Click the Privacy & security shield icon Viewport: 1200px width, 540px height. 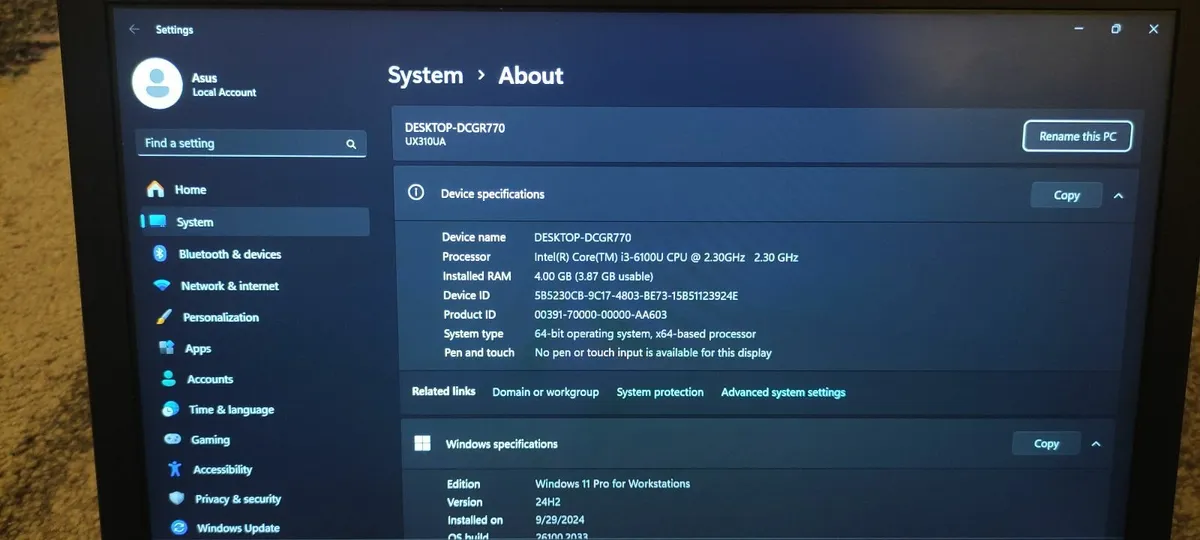coord(177,498)
